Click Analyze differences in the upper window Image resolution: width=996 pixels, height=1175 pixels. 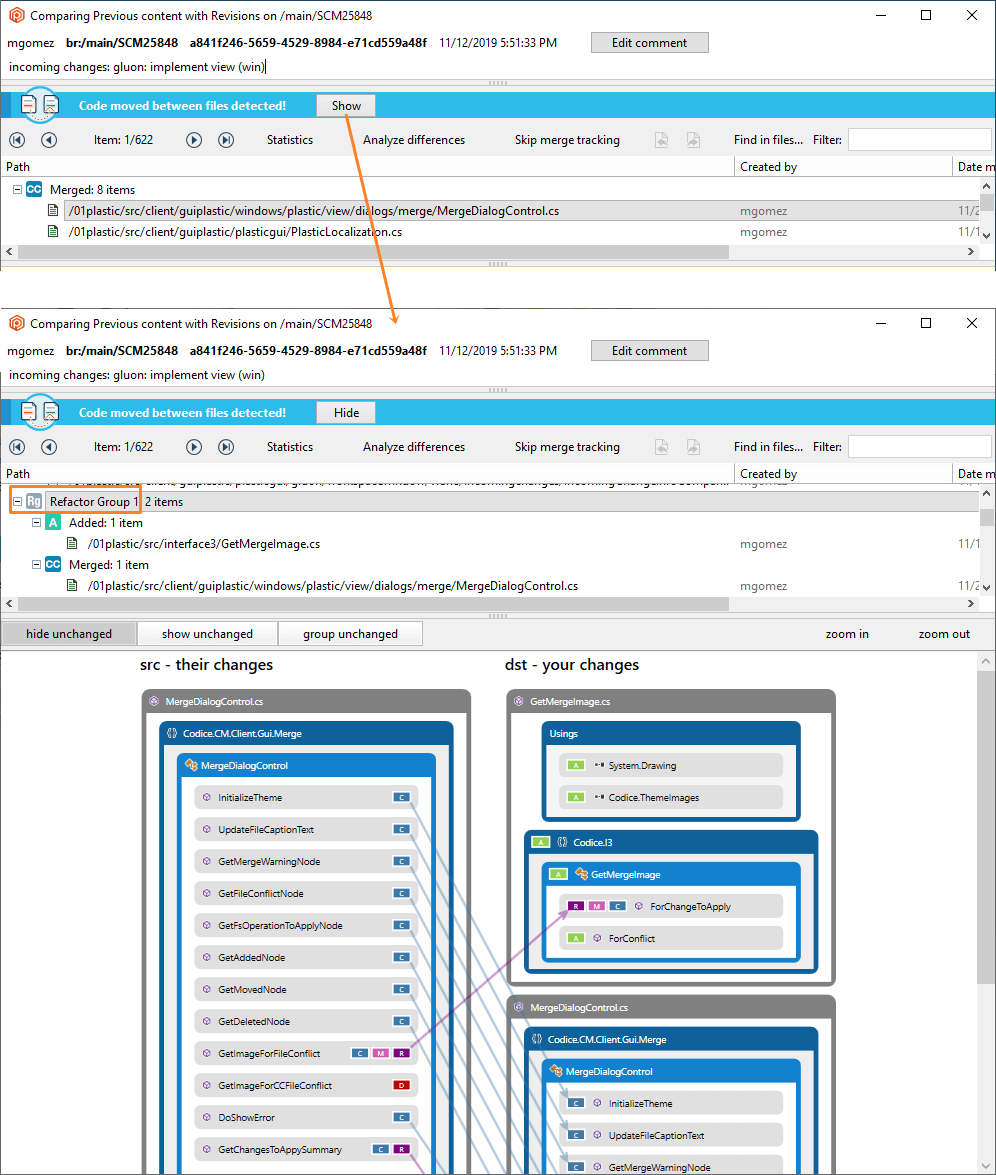point(414,140)
